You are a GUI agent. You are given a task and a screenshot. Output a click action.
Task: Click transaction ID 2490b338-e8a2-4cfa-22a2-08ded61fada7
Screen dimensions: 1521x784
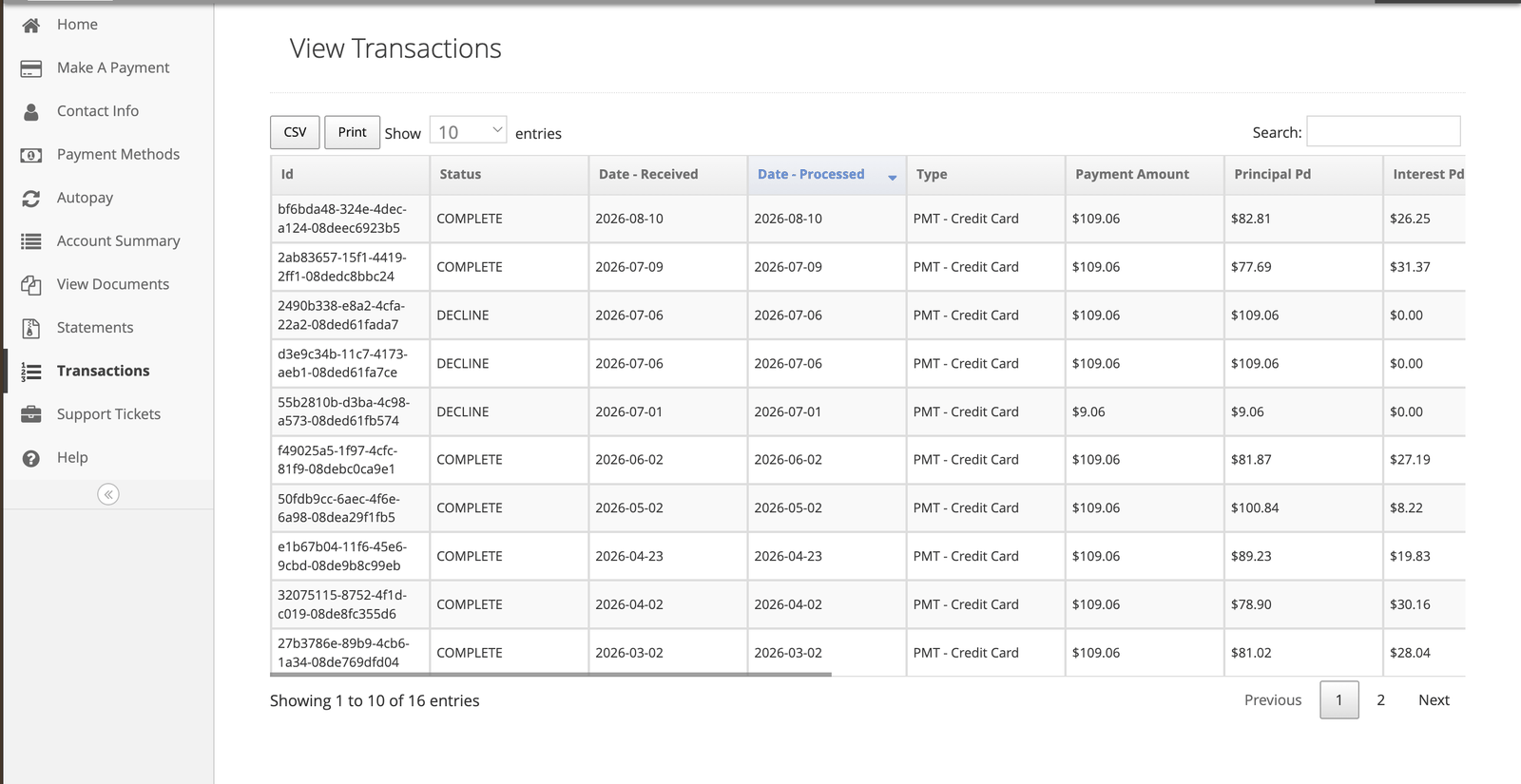coord(341,316)
